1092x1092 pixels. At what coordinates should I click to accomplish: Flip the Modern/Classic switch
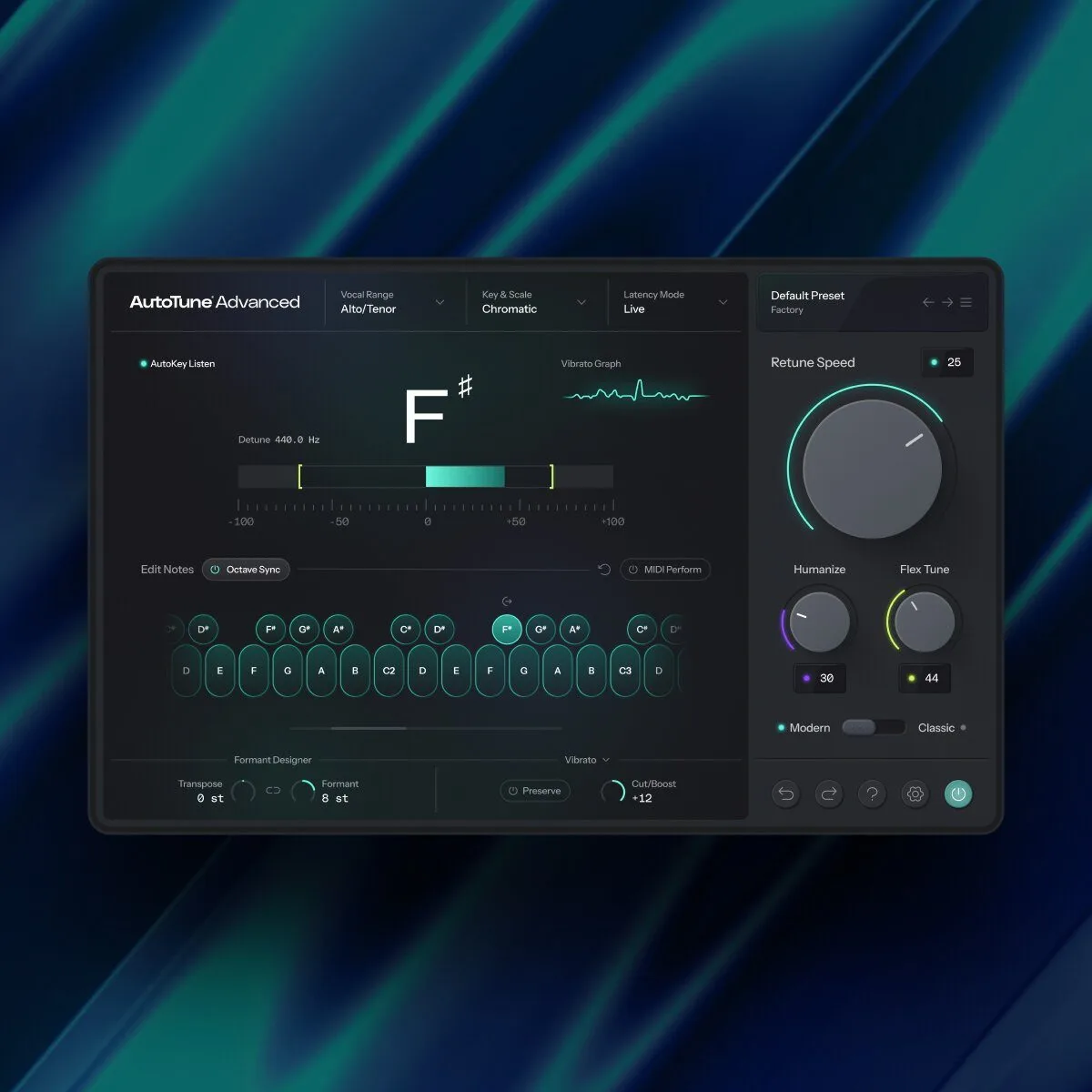(x=874, y=727)
